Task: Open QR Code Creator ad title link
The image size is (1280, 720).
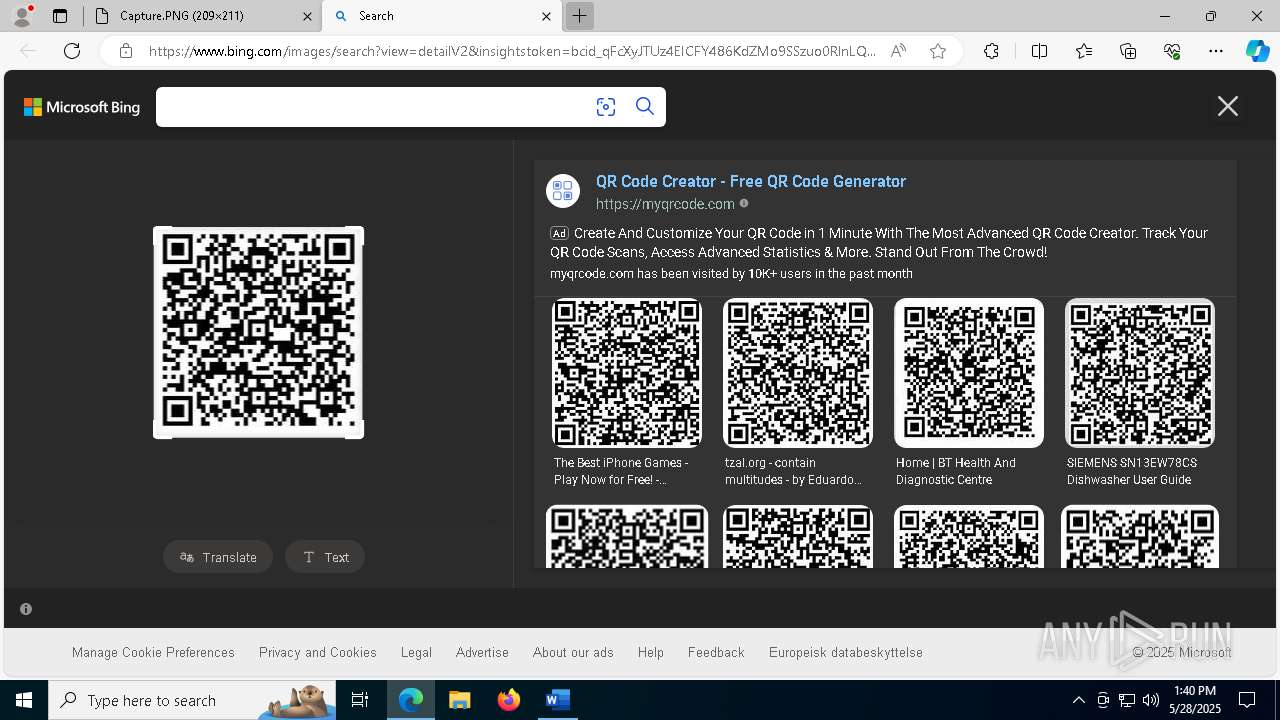Action: (x=751, y=181)
